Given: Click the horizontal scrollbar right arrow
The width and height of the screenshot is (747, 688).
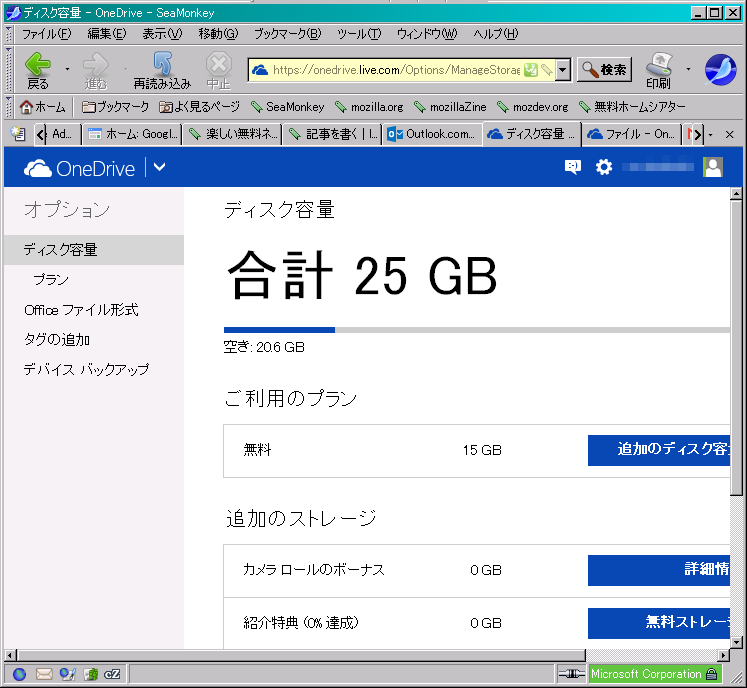Looking at the screenshot, I should coord(724,655).
